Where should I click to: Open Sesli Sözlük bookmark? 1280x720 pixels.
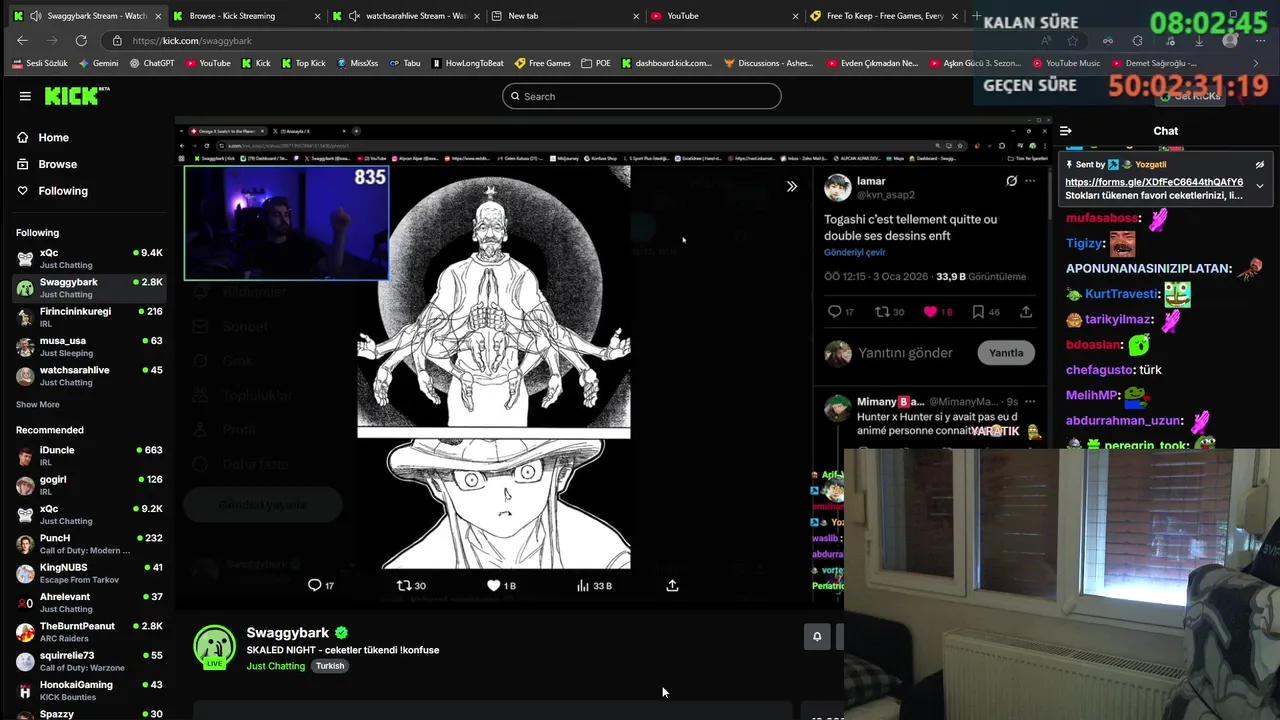(x=40, y=63)
